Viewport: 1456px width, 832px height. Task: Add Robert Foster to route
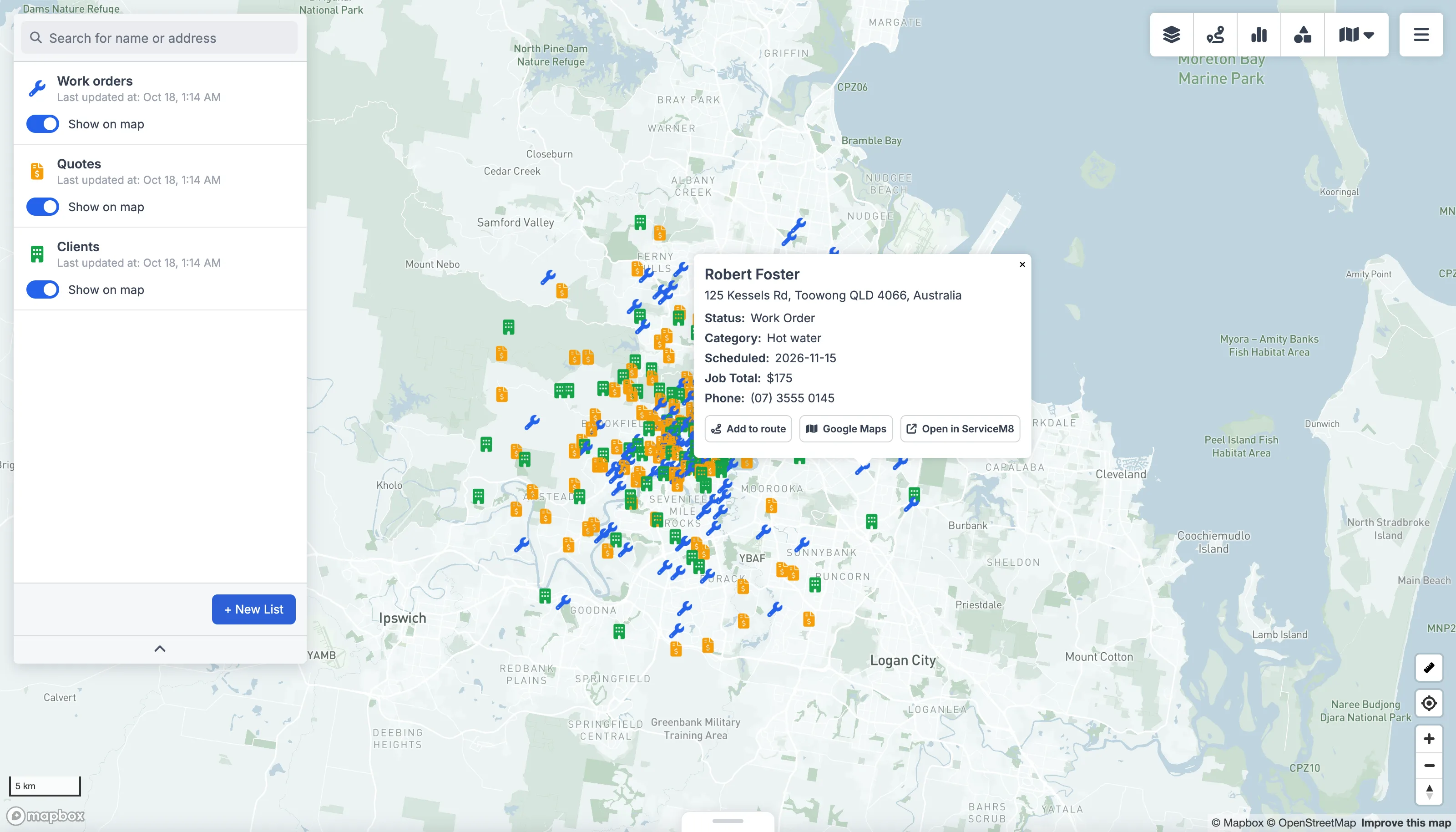pos(748,429)
